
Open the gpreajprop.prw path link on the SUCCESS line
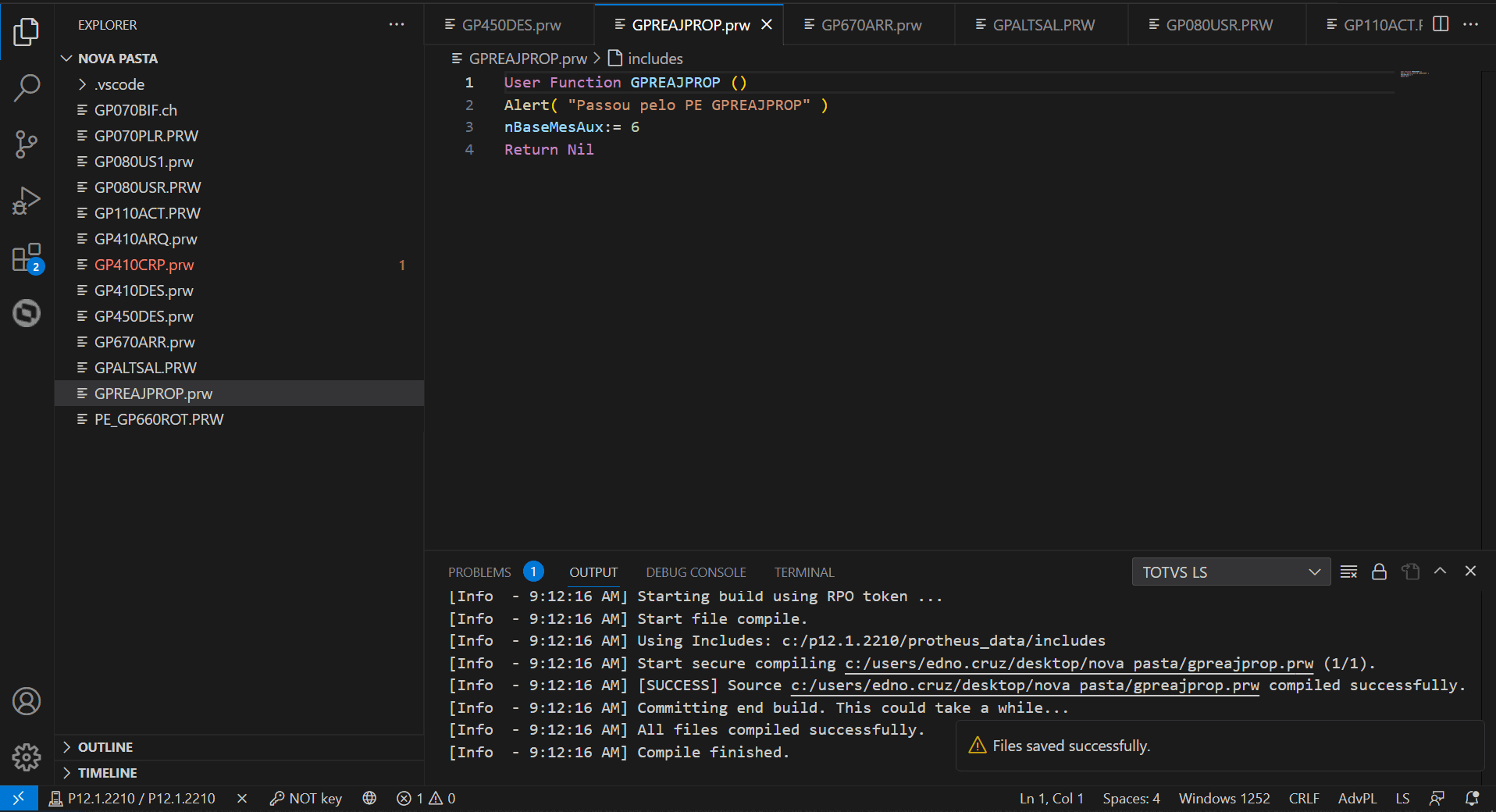(x=1025, y=685)
